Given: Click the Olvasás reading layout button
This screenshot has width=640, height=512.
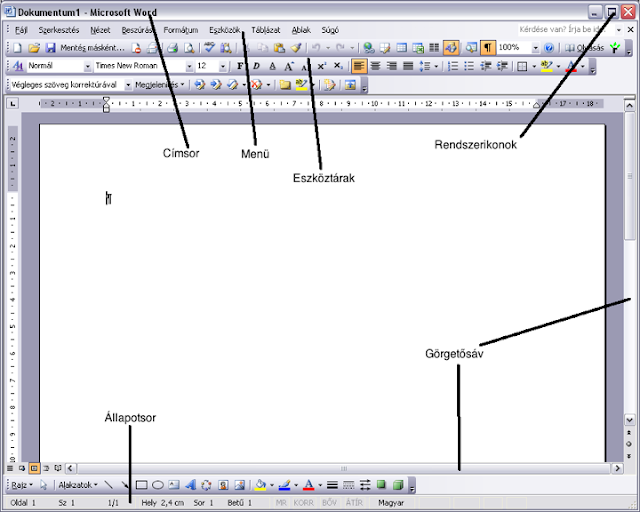Looking at the screenshot, I should pyautogui.click(x=584, y=48).
